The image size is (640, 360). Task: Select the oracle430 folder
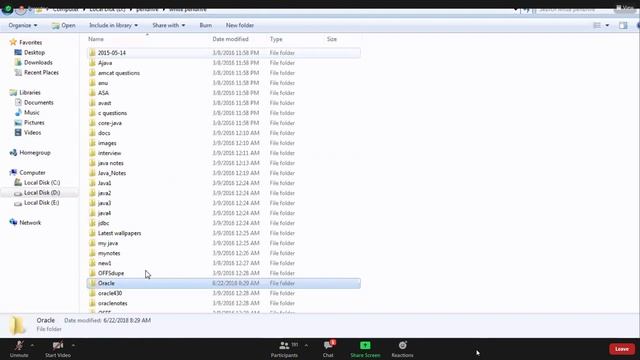[224, 293]
